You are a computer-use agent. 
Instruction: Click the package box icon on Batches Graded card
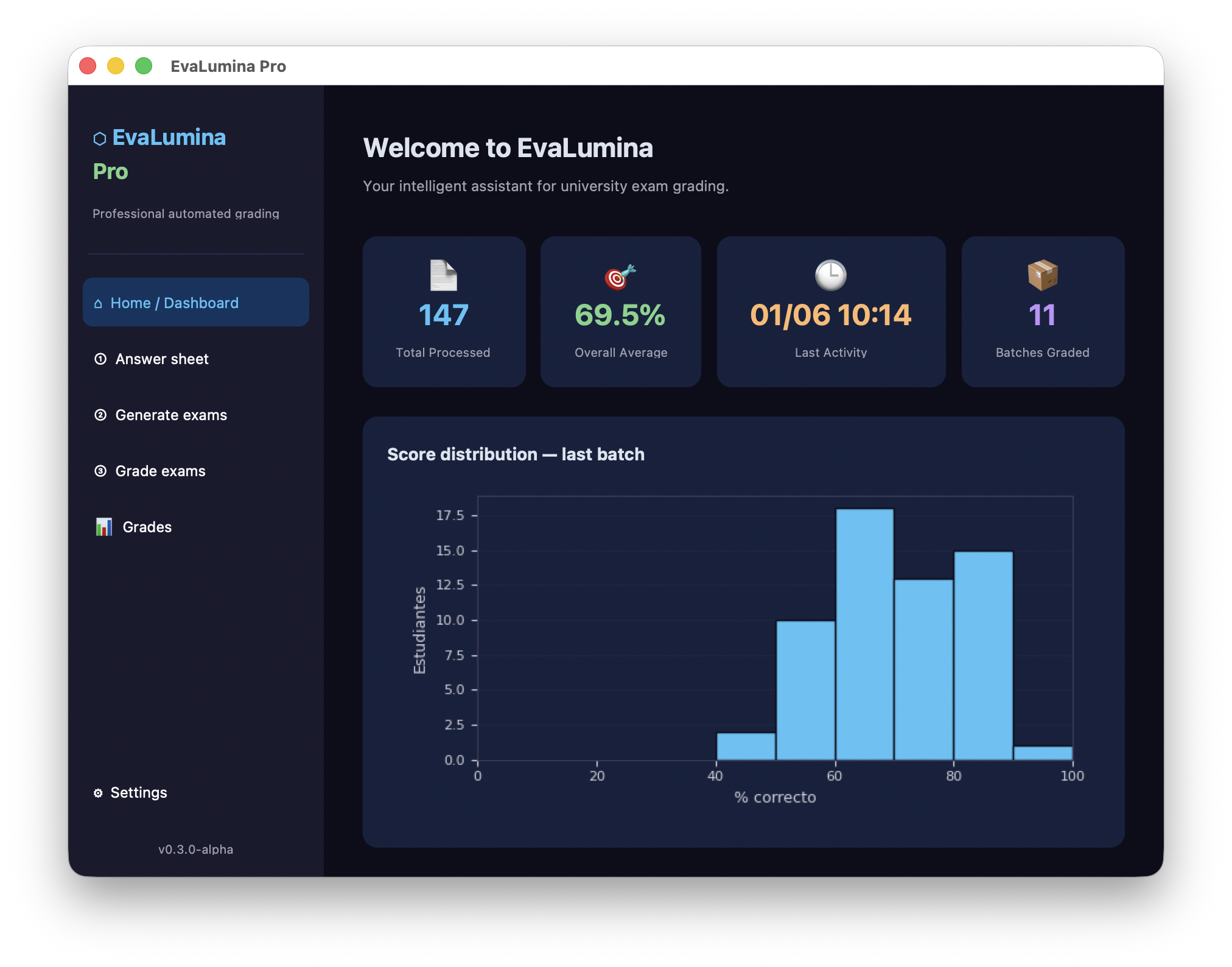pyautogui.click(x=1043, y=275)
